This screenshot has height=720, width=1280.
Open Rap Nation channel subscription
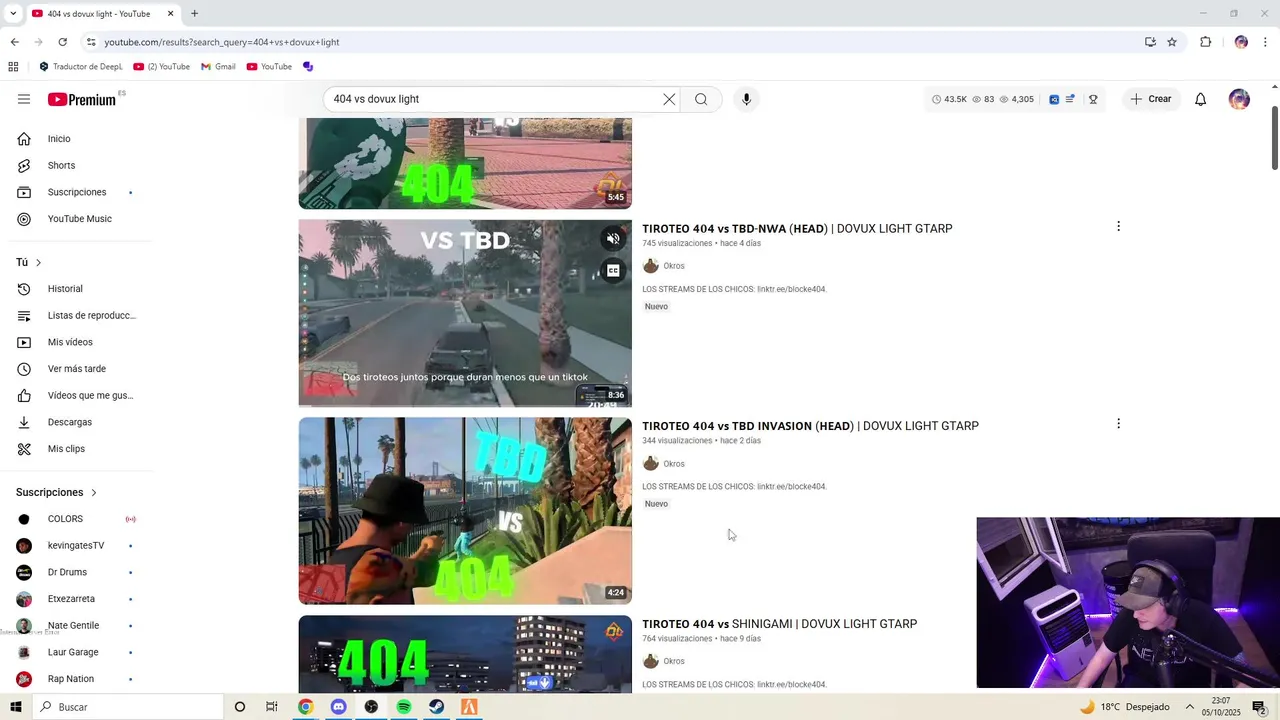pyautogui.click(x=76, y=679)
